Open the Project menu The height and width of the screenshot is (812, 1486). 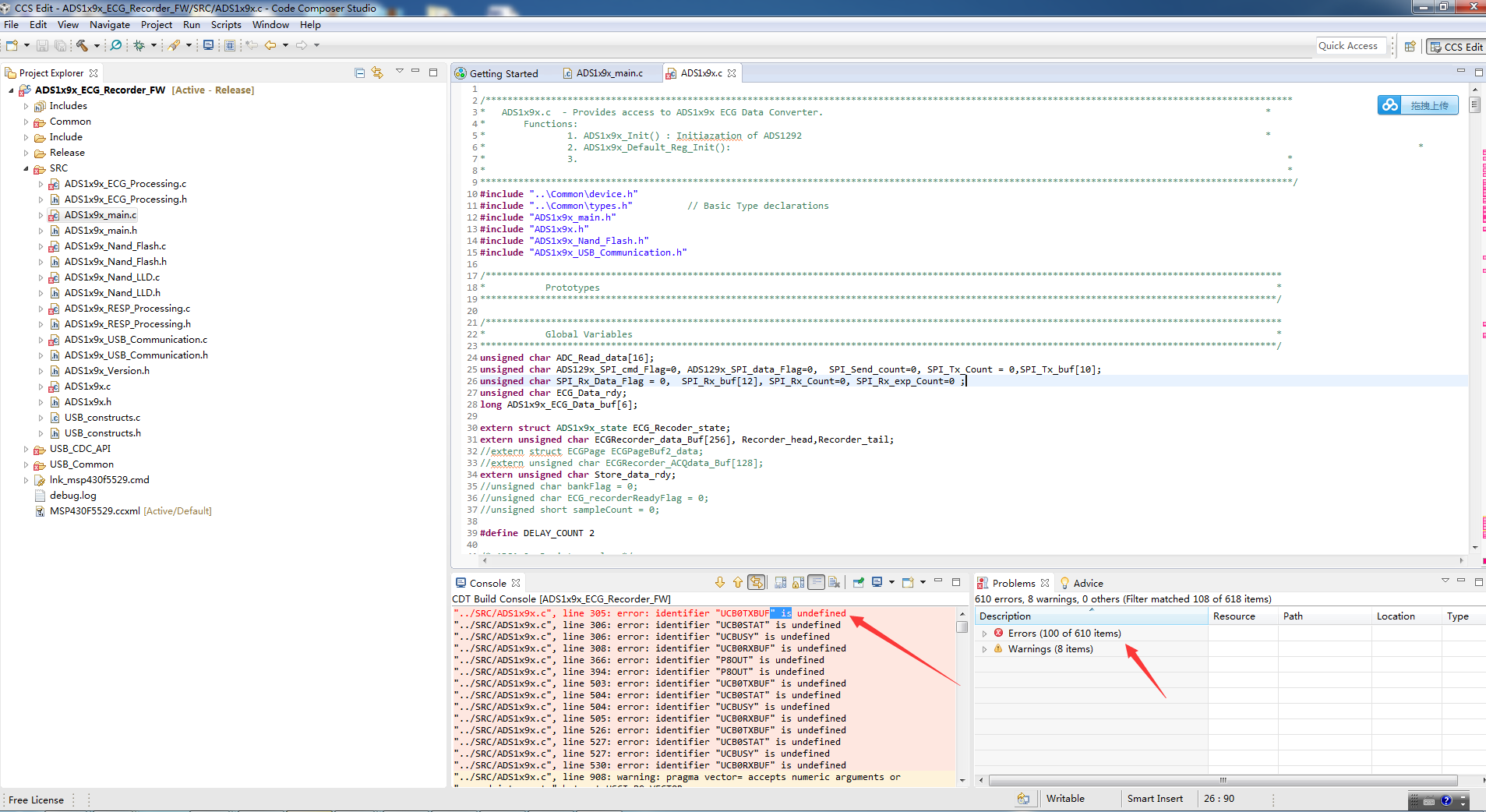pos(156,25)
